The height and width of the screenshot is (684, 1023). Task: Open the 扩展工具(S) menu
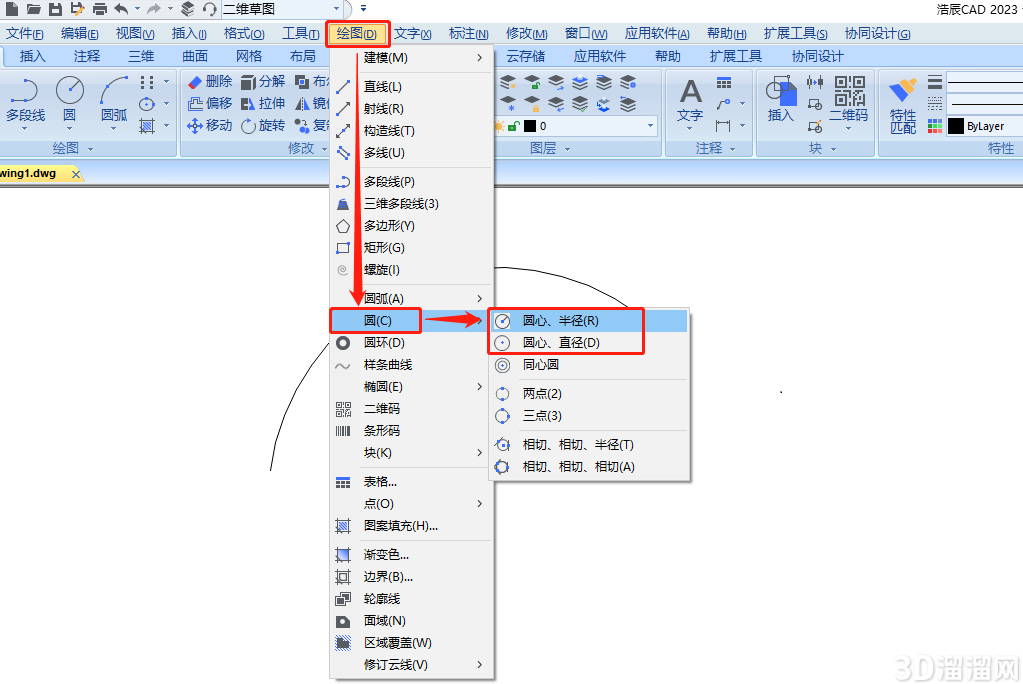click(795, 33)
